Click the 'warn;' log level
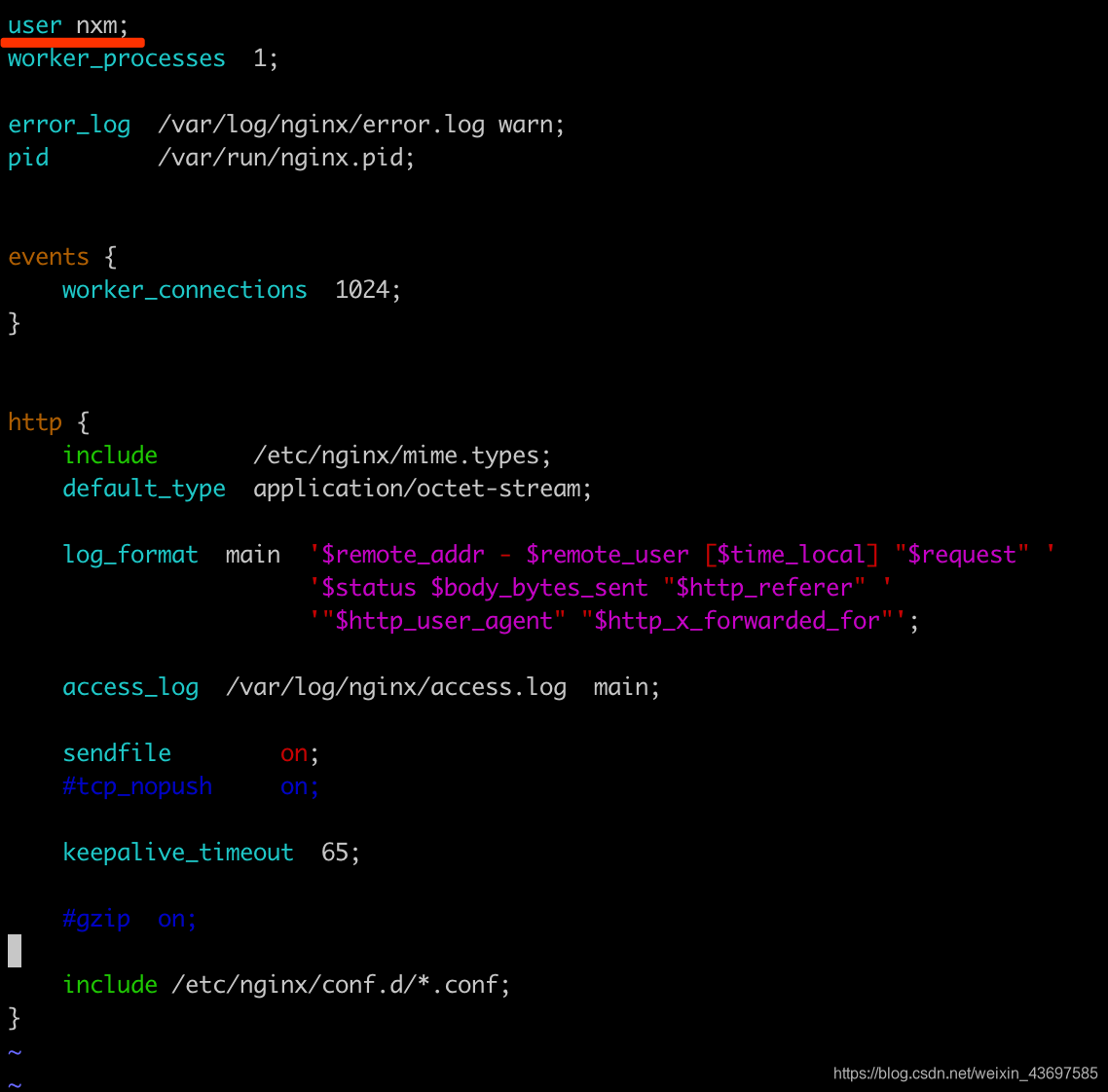This screenshot has height=1092, width=1108. pyautogui.click(x=532, y=125)
